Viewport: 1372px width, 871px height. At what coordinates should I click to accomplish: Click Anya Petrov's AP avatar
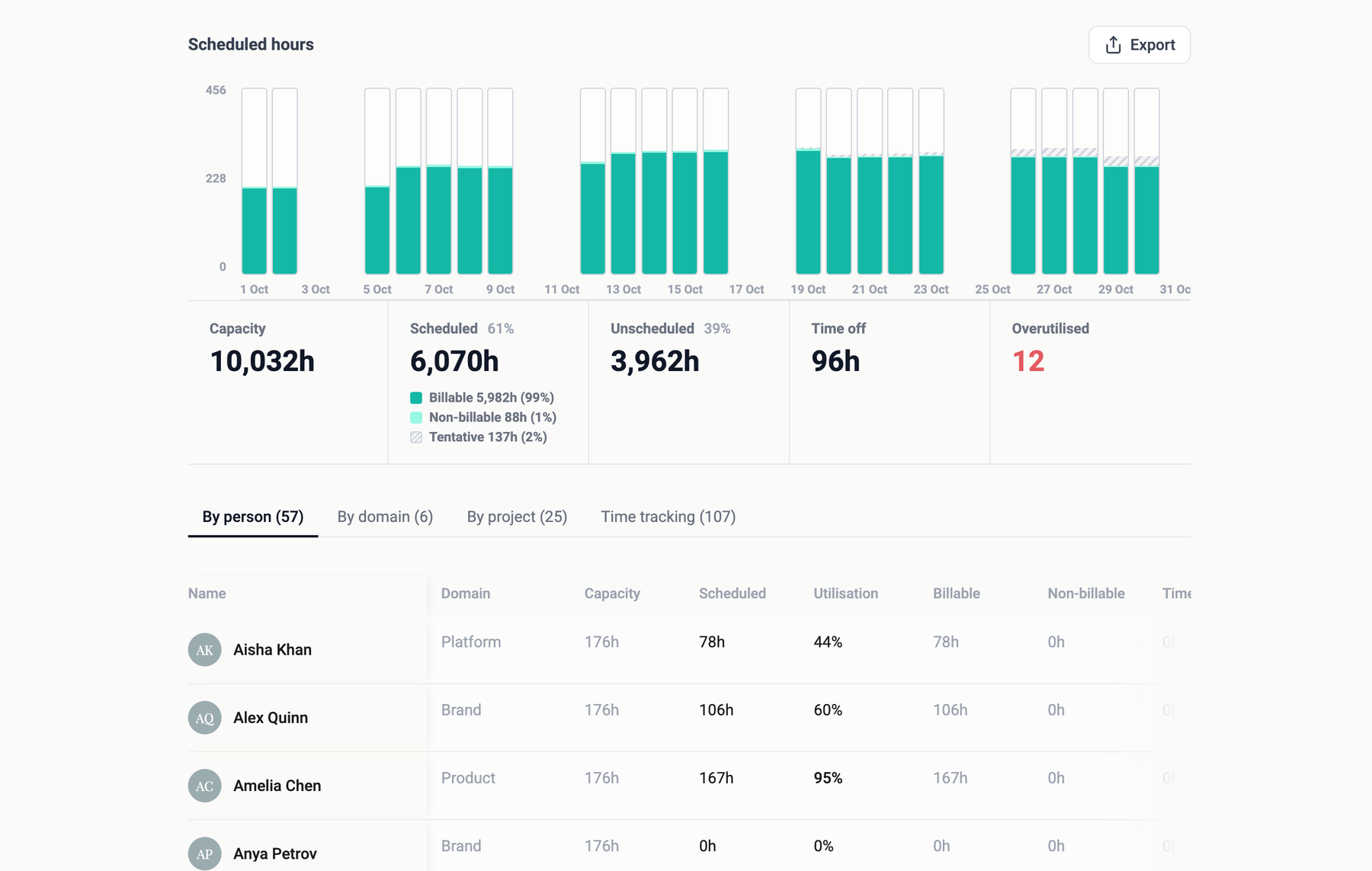pos(204,853)
